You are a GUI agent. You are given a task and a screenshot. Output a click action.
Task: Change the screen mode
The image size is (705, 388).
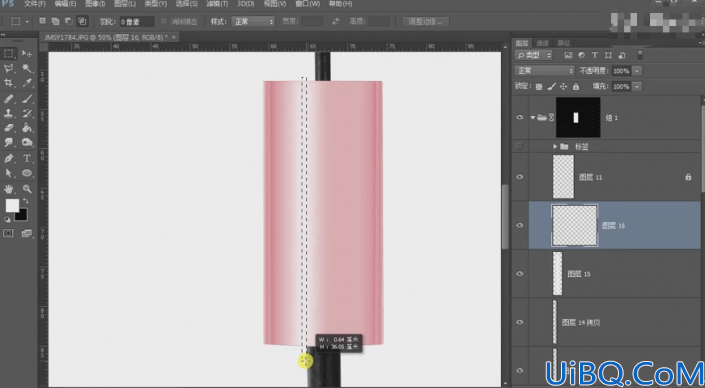tap(27, 233)
